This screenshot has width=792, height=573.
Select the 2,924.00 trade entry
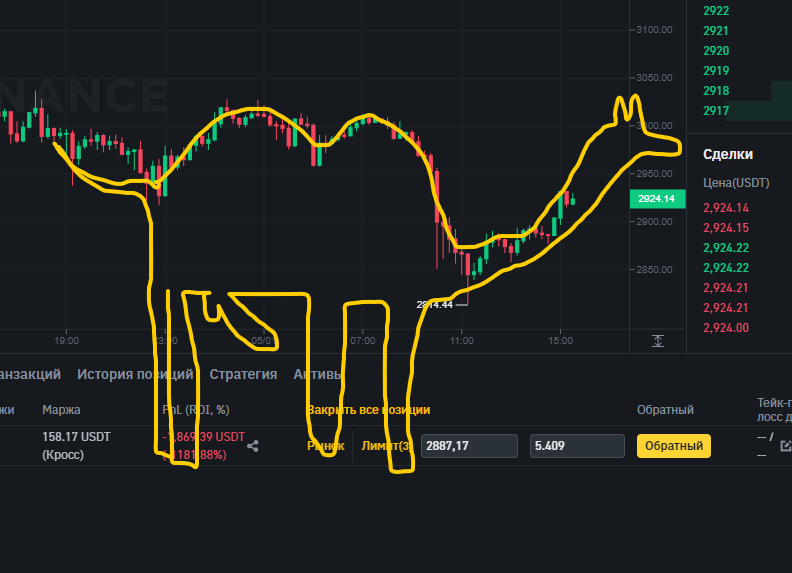point(726,328)
